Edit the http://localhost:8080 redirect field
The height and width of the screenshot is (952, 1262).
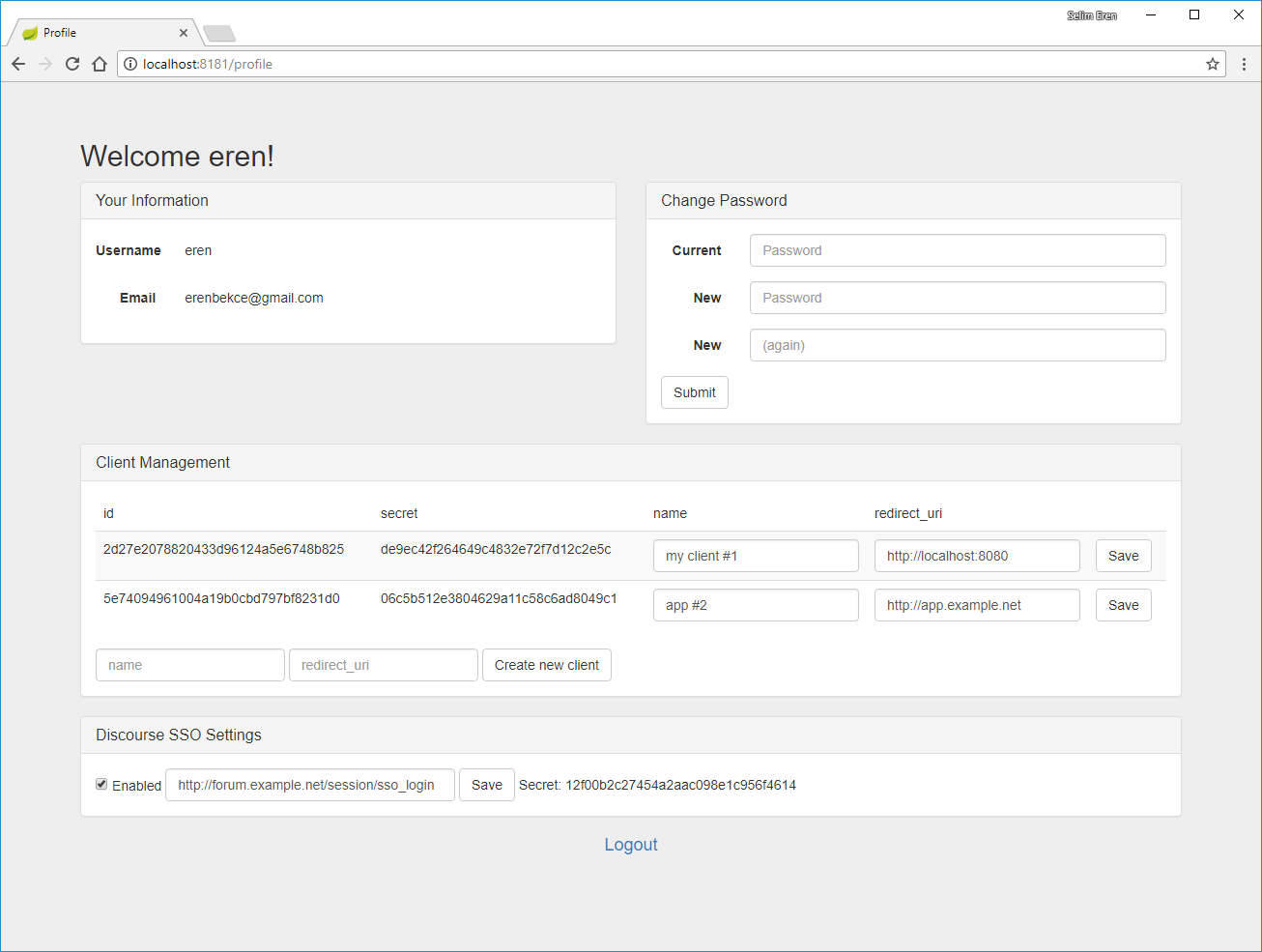[977, 556]
